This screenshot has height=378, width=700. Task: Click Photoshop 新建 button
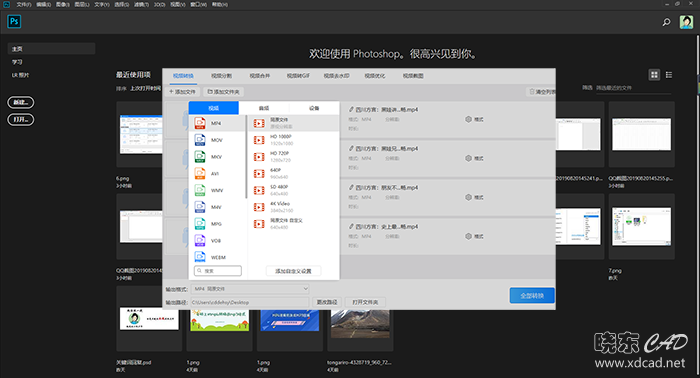pos(21,102)
